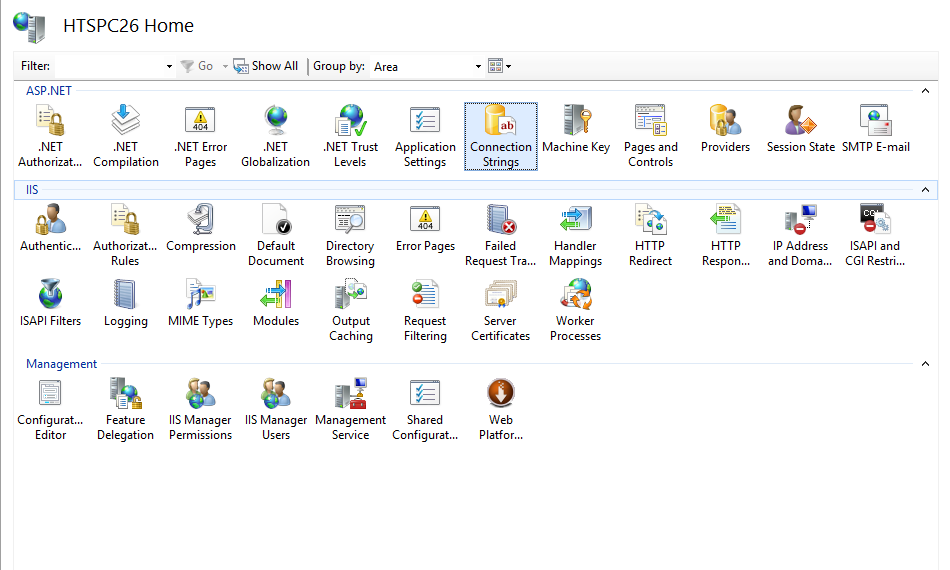Open Configuration Editor feature
The image size is (950, 570).
point(50,409)
